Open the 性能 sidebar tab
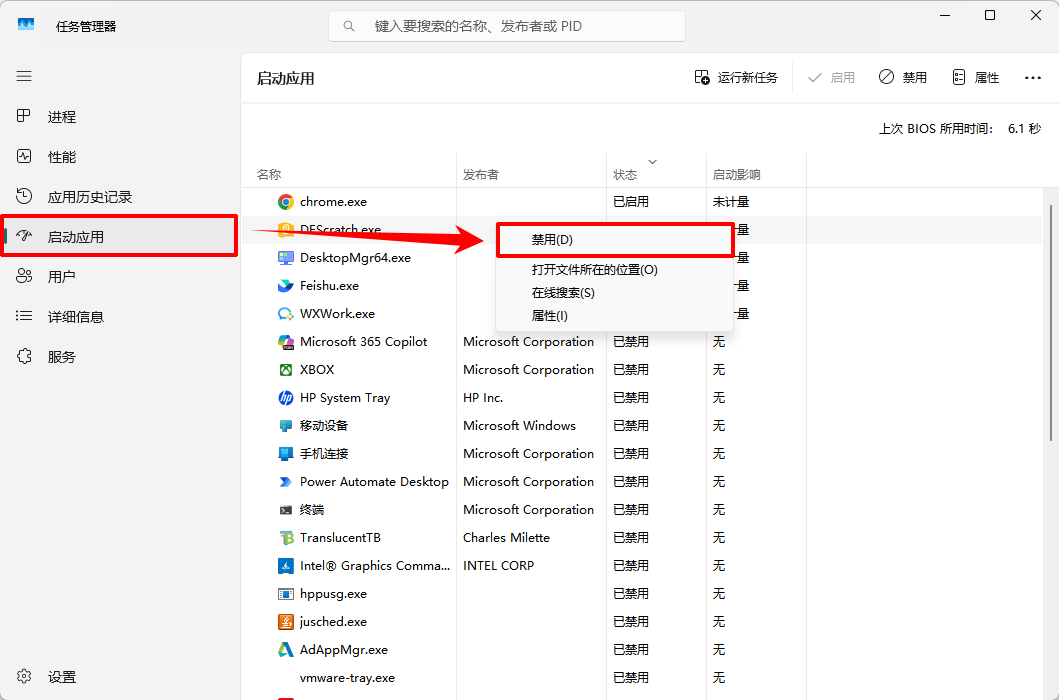This screenshot has height=700, width=1059. (x=119, y=157)
